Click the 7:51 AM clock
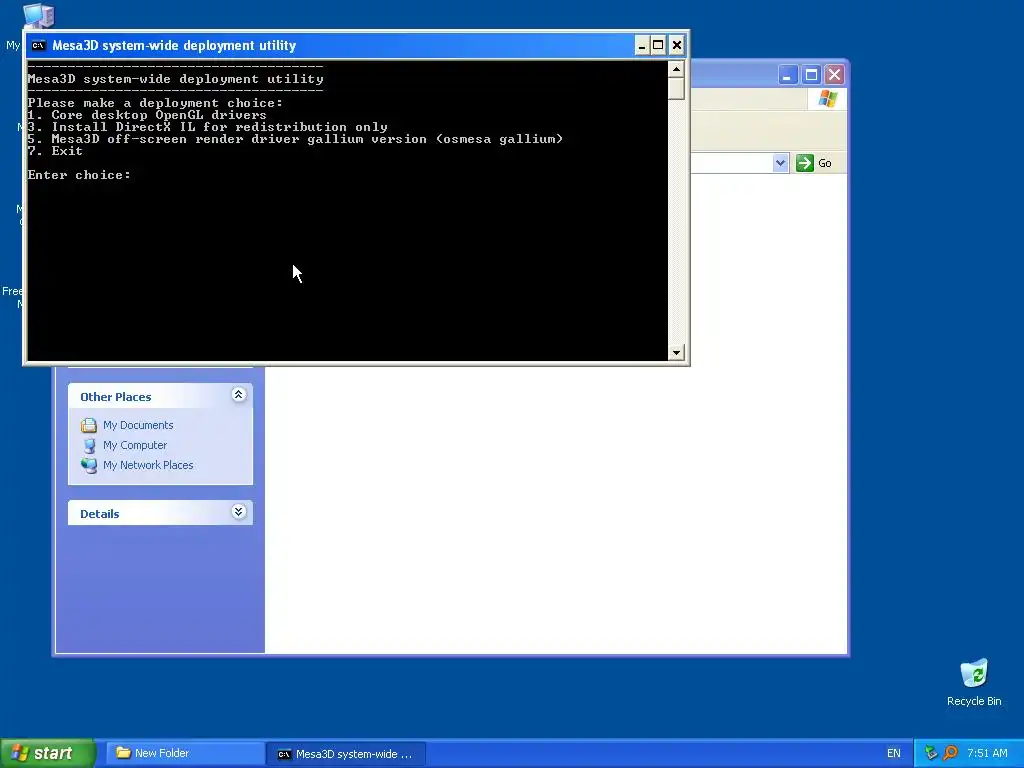This screenshot has height=768, width=1024. 987,754
